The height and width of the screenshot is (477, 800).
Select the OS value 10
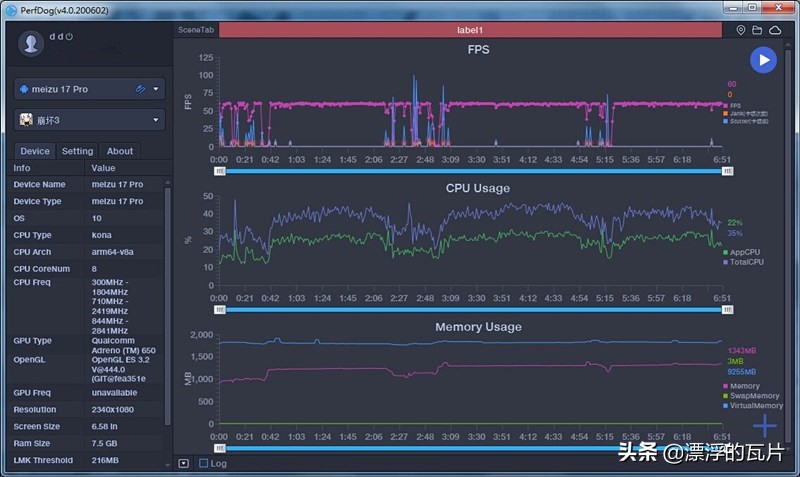pos(96,218)
